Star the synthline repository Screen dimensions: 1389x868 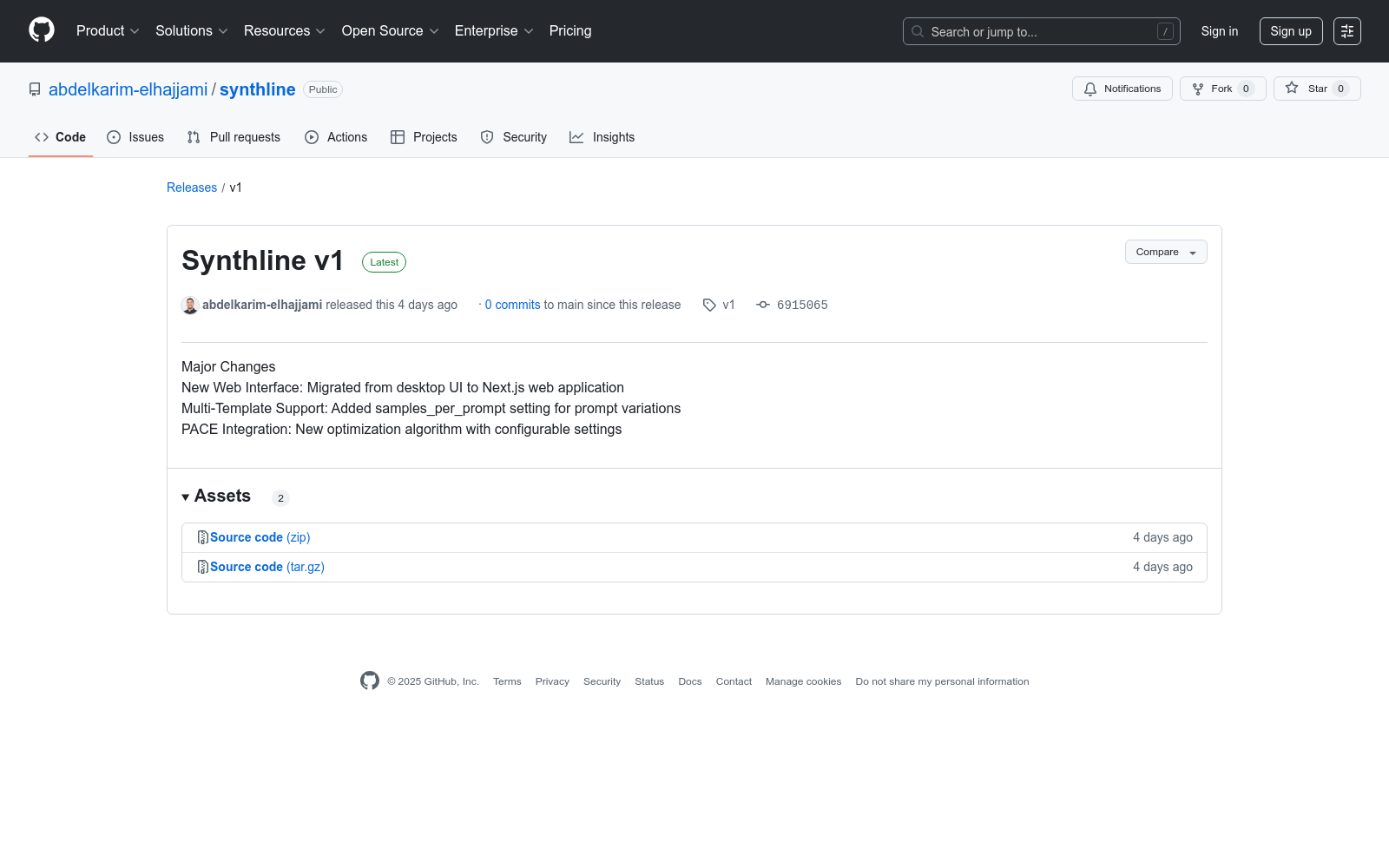1317,89
